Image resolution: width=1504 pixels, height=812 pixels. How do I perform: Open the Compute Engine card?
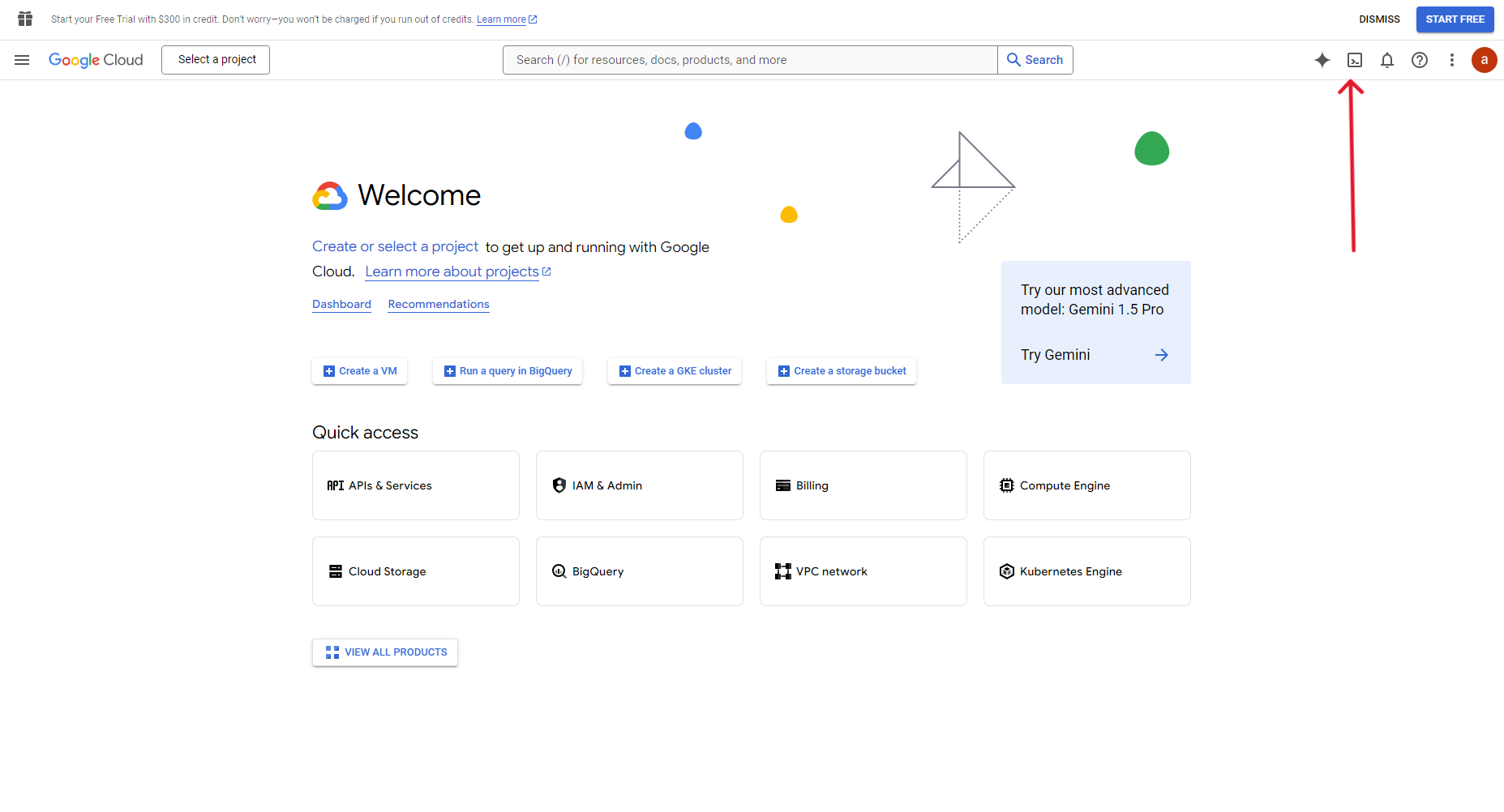click(x=1087, y=485)
